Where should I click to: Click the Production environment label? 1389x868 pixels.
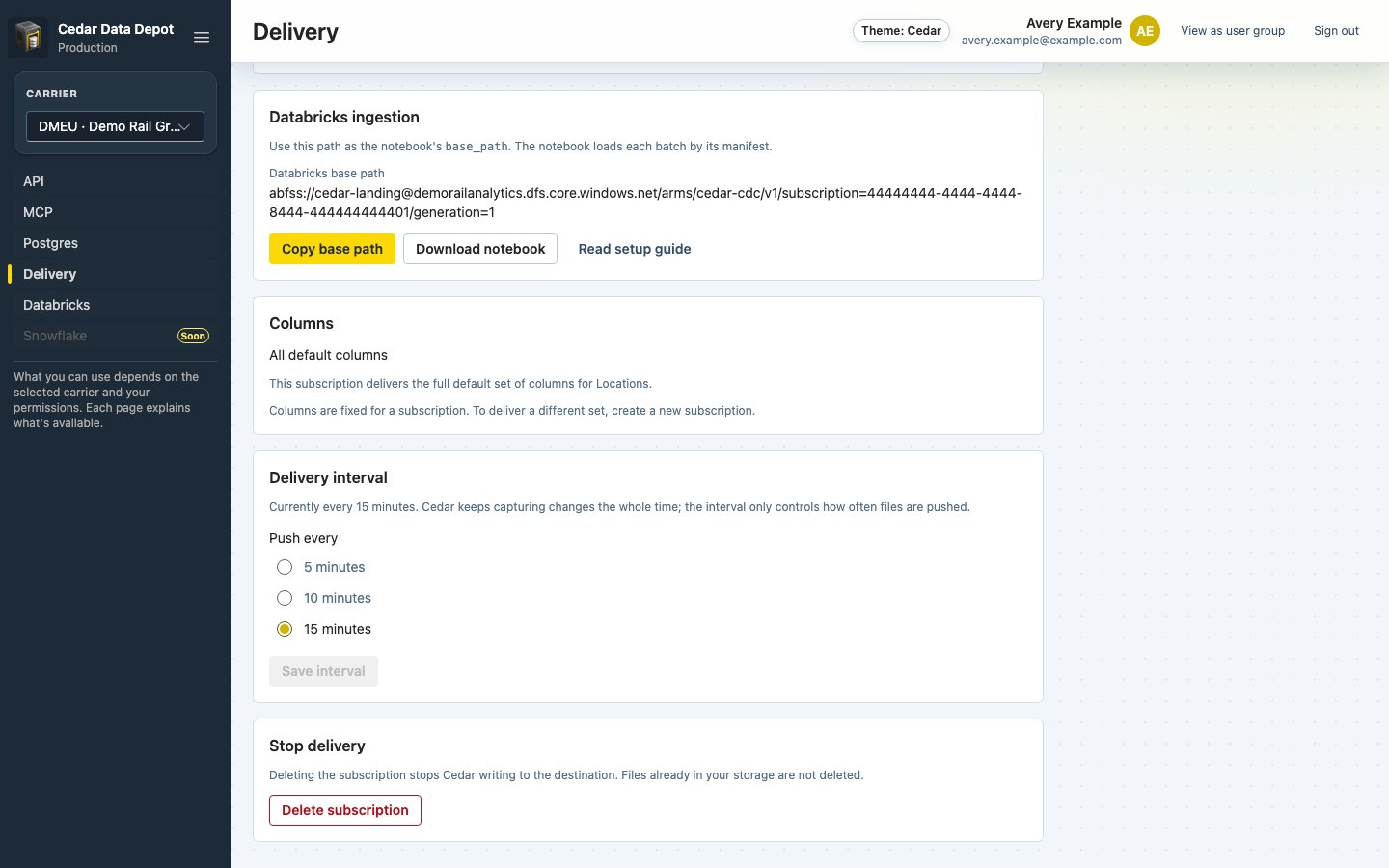(88, 48)
